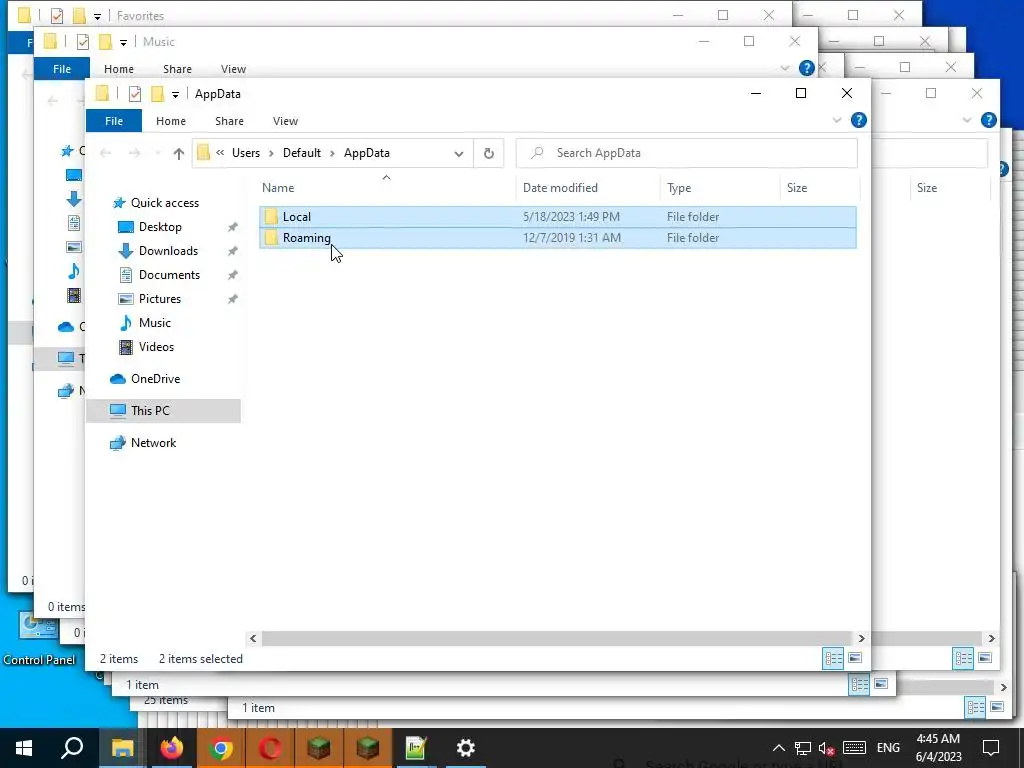The image size is (1024, 768).
Task: Unpin Downloads using its pin icon
Action: (x=232, y=251)
